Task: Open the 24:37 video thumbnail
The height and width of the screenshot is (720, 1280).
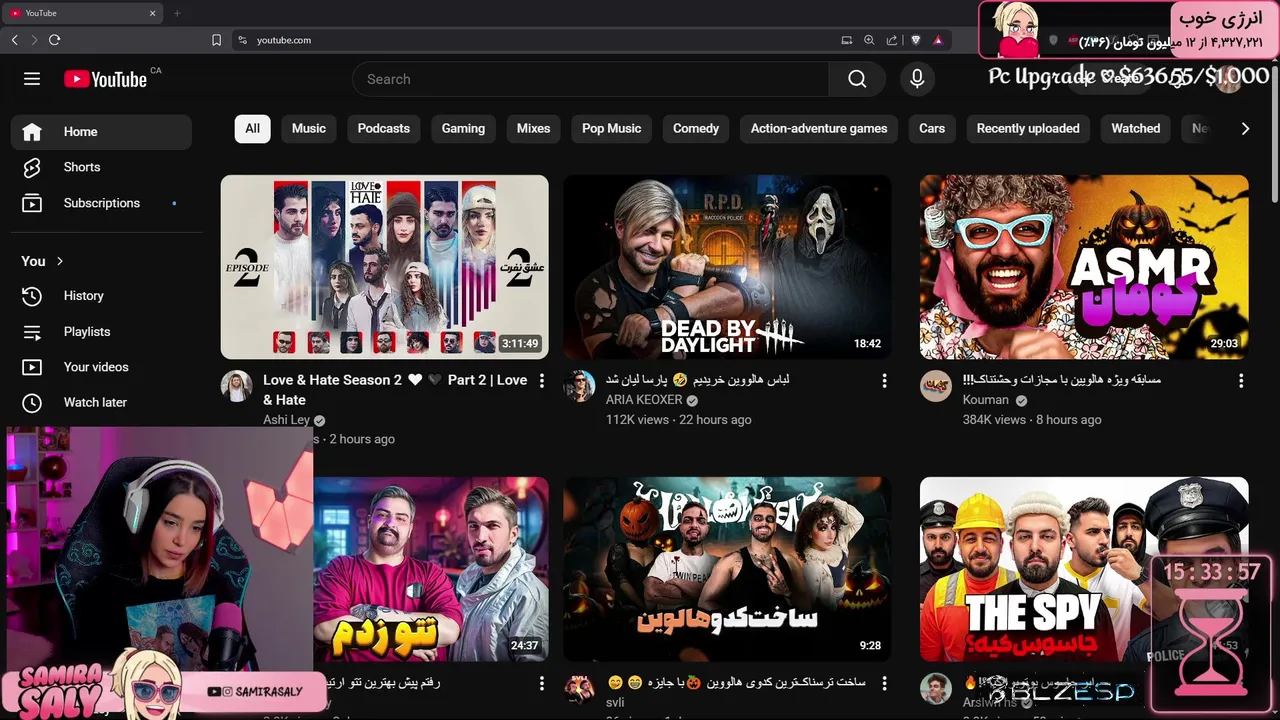Action: pos(431,569)
